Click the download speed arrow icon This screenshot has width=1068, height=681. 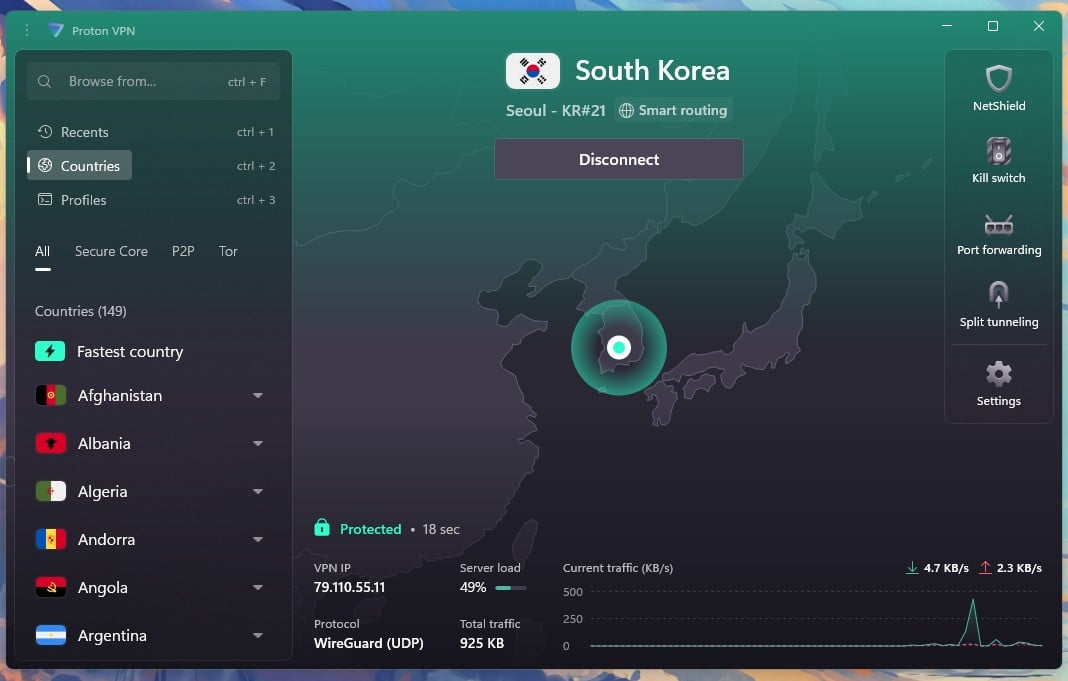pos(912,567)
